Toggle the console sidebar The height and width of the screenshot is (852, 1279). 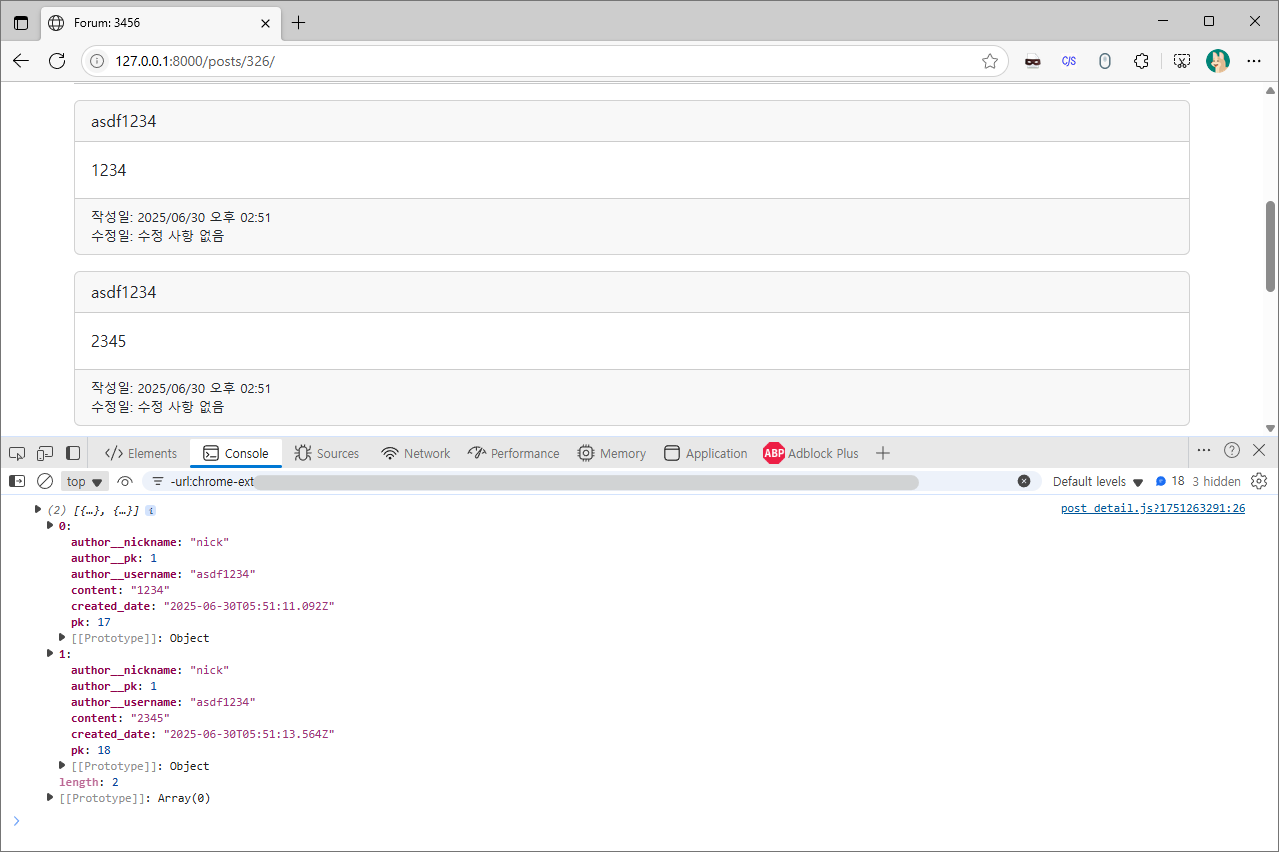17,481
